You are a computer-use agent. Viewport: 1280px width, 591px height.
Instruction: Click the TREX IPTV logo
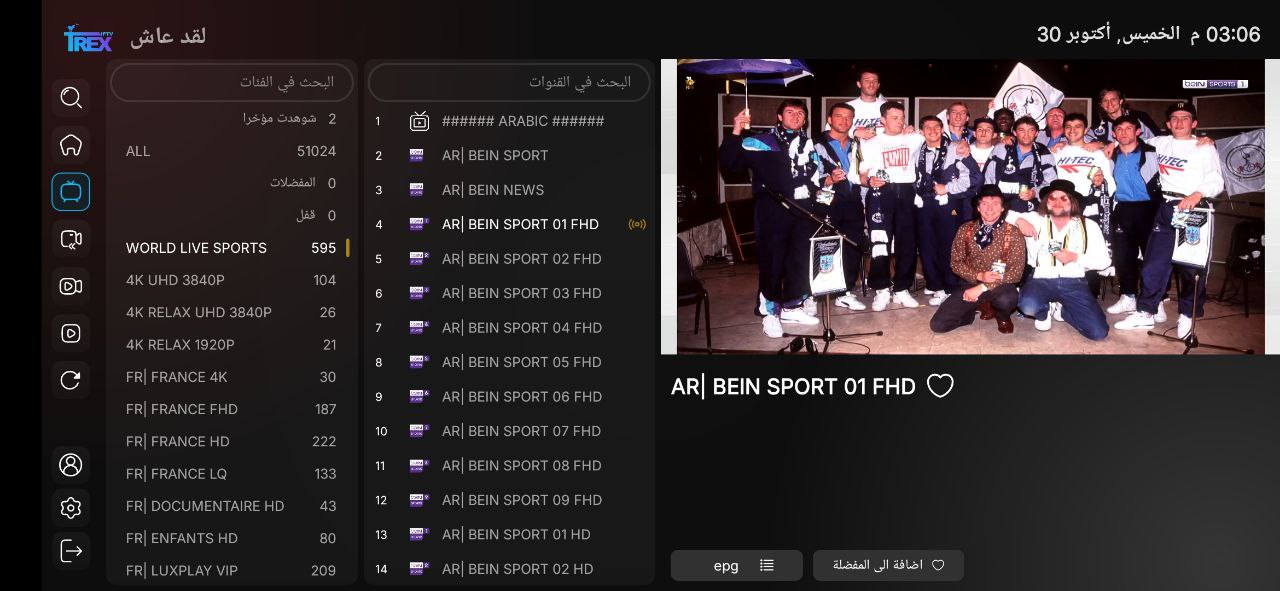pyautogui.click(x=89, y=38)
